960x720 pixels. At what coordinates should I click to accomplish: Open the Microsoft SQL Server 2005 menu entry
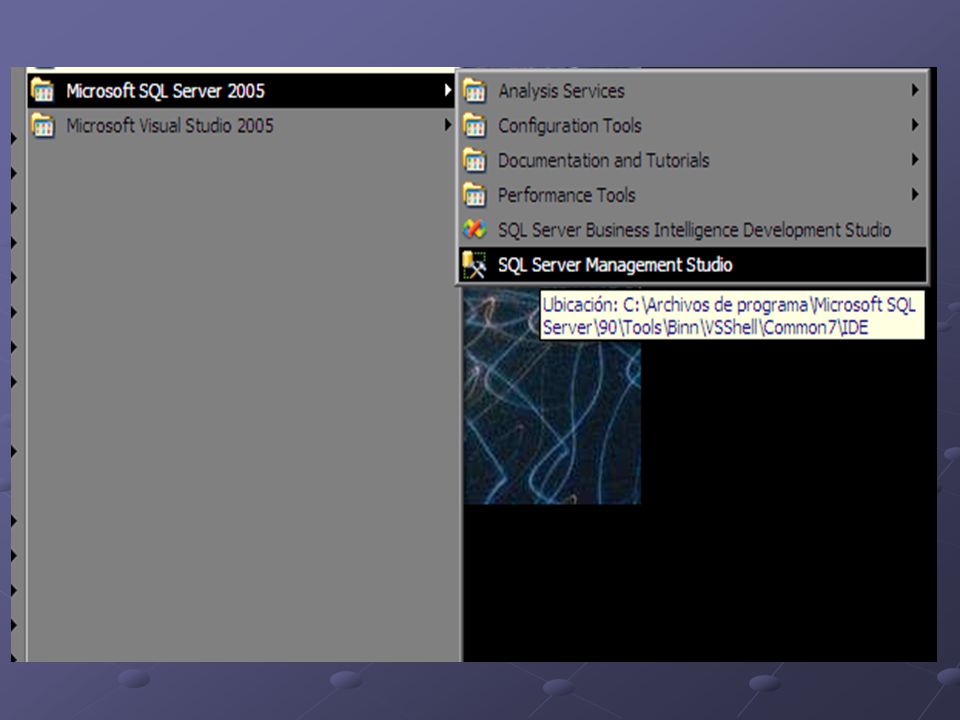(x=241, y=91)
